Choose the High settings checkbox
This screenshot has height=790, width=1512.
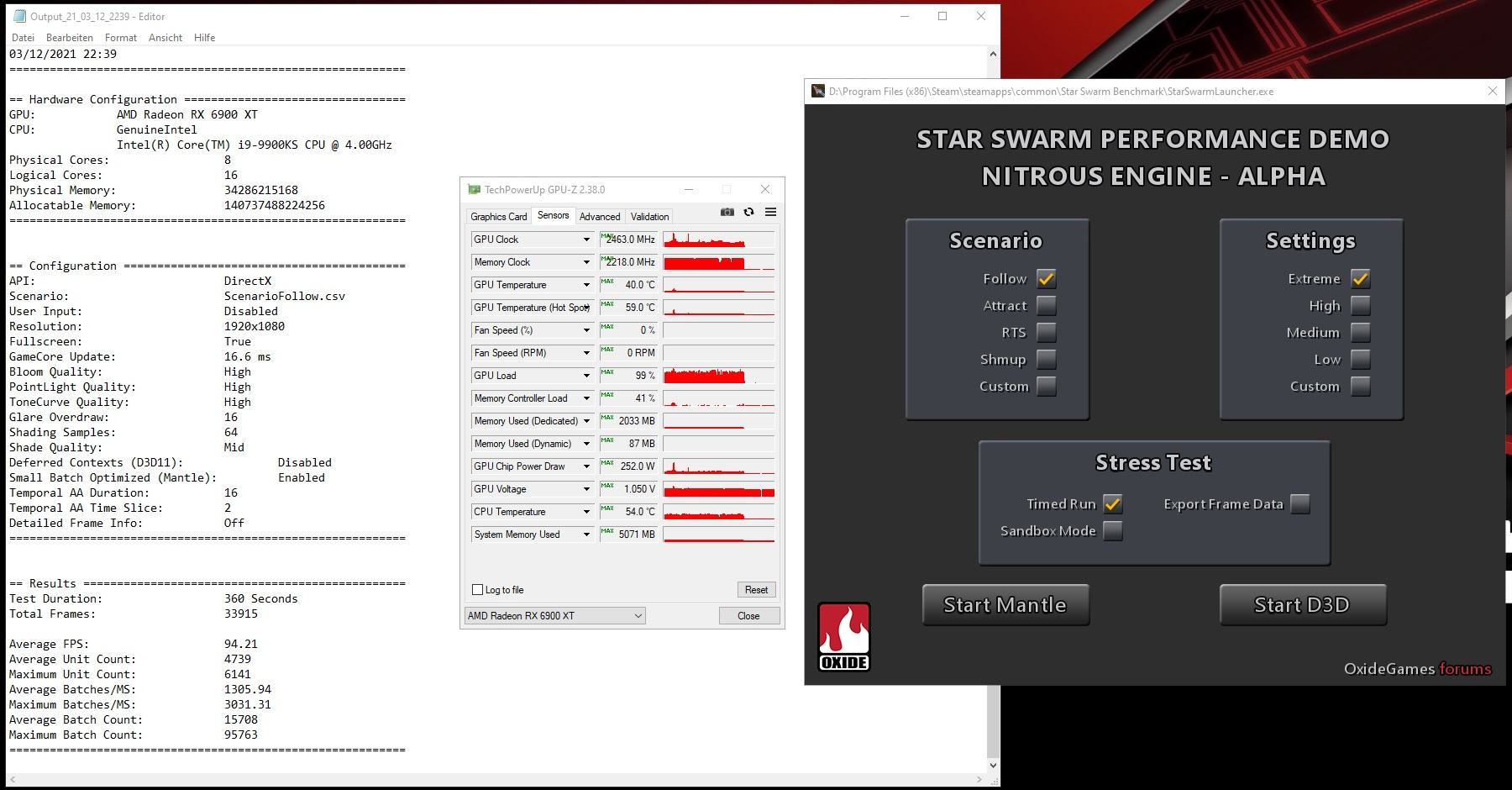(1361, 306)
